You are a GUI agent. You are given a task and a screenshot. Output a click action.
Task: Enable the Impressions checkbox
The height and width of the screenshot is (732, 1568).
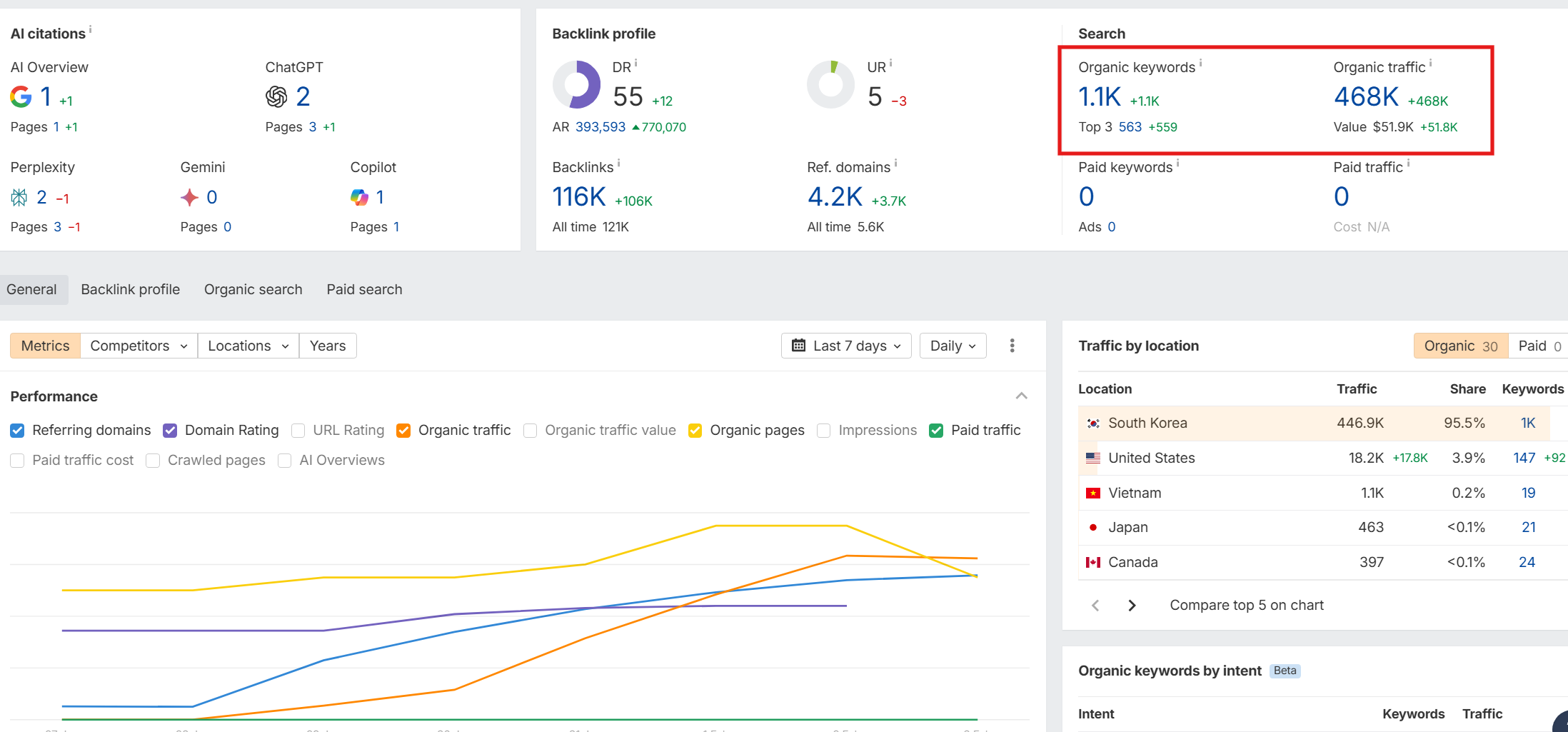[x=823, y=430]
